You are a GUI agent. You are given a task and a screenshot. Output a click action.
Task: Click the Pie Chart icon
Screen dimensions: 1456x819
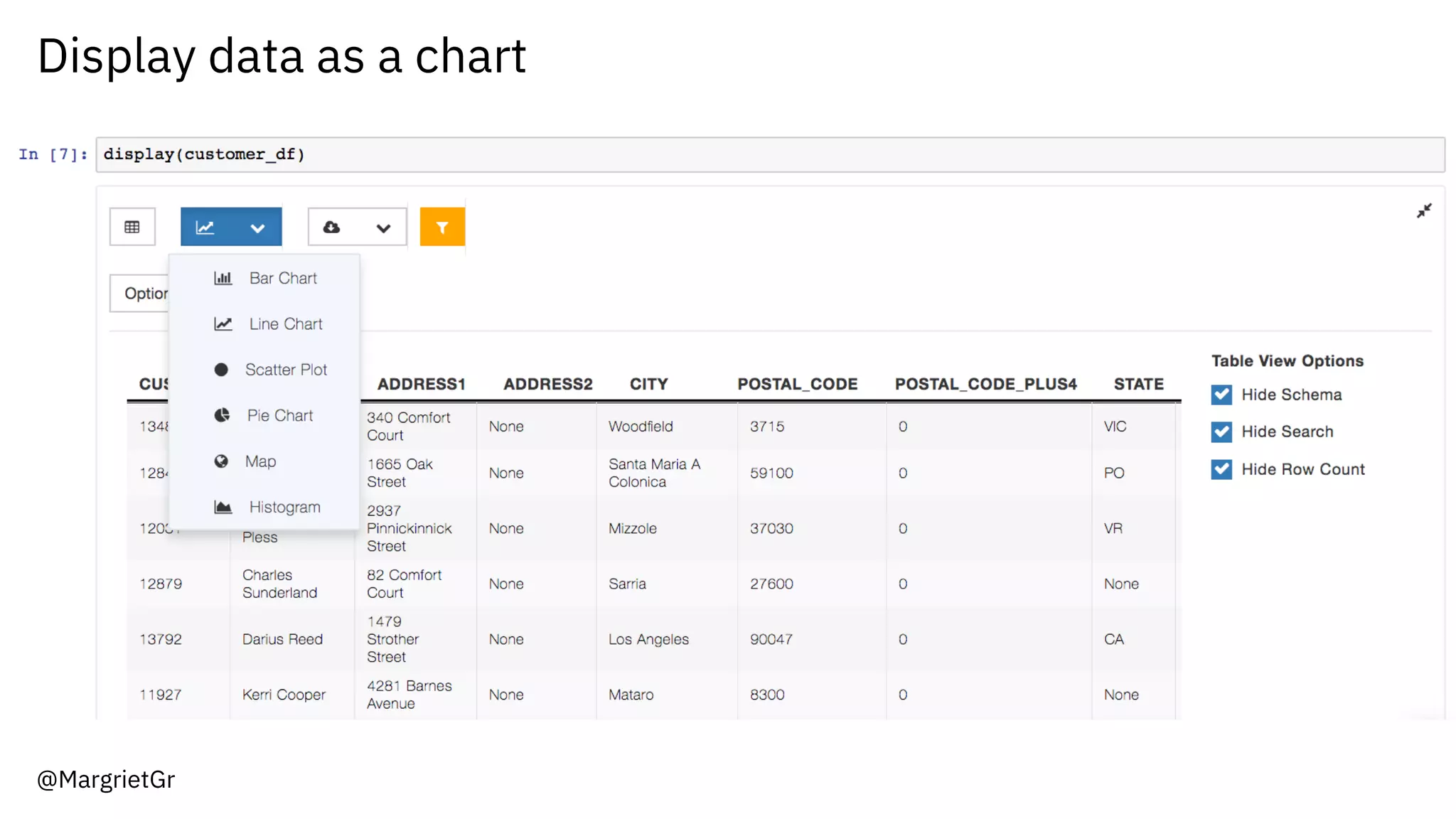(x=222, y=415)
